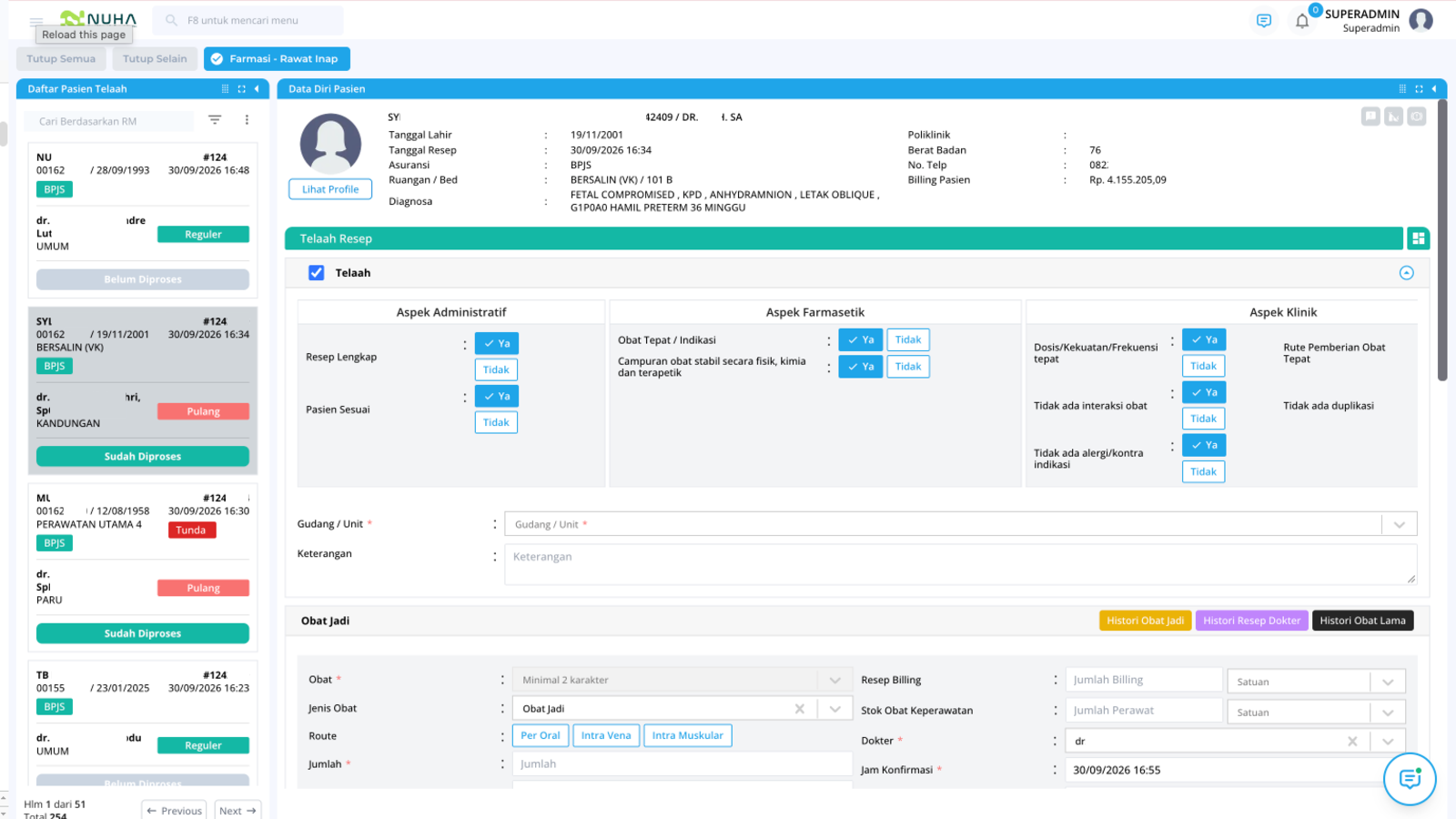The image size is (1456, 819).
Task: Toggle the Telaah checkbox
Action: (316, 273)
